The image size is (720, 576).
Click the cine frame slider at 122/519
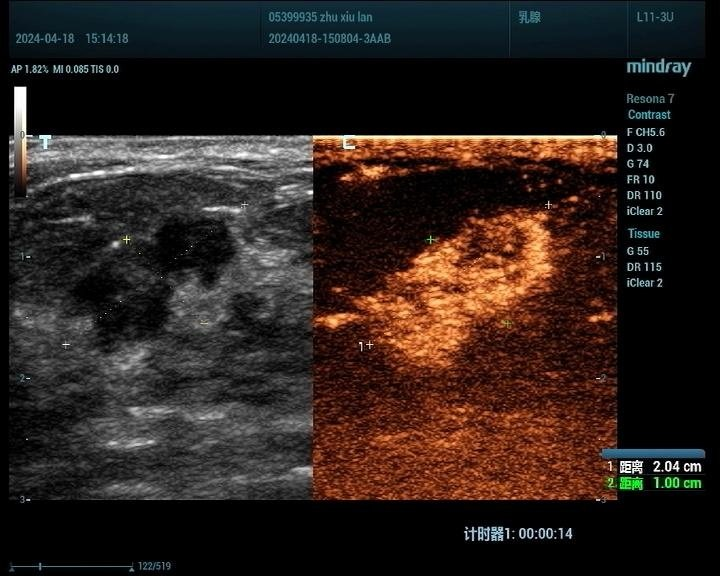point(40,567)
